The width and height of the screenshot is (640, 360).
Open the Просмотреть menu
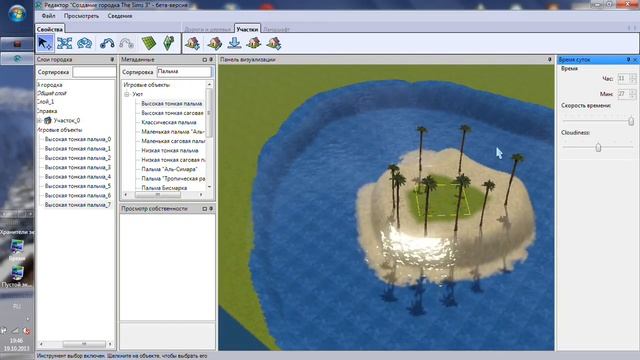coord(81,16)
